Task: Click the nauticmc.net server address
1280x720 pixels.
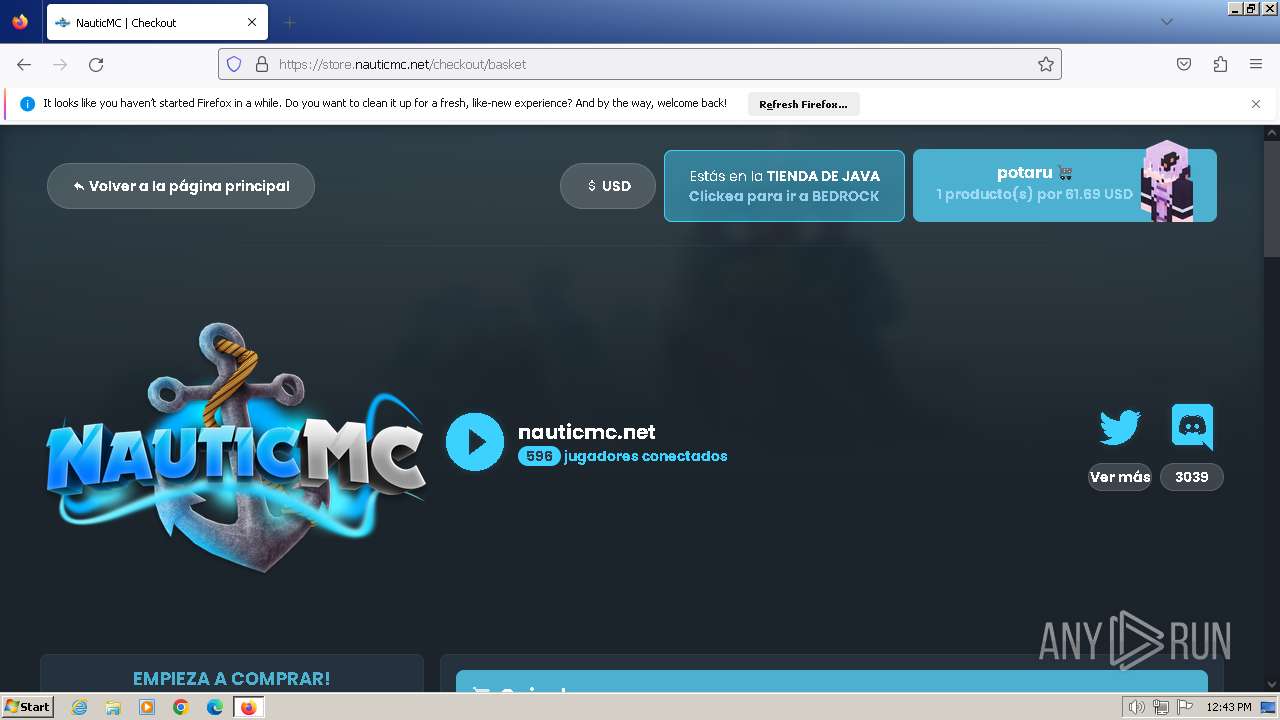Action: pyautogui.click(x=587, y=432)
